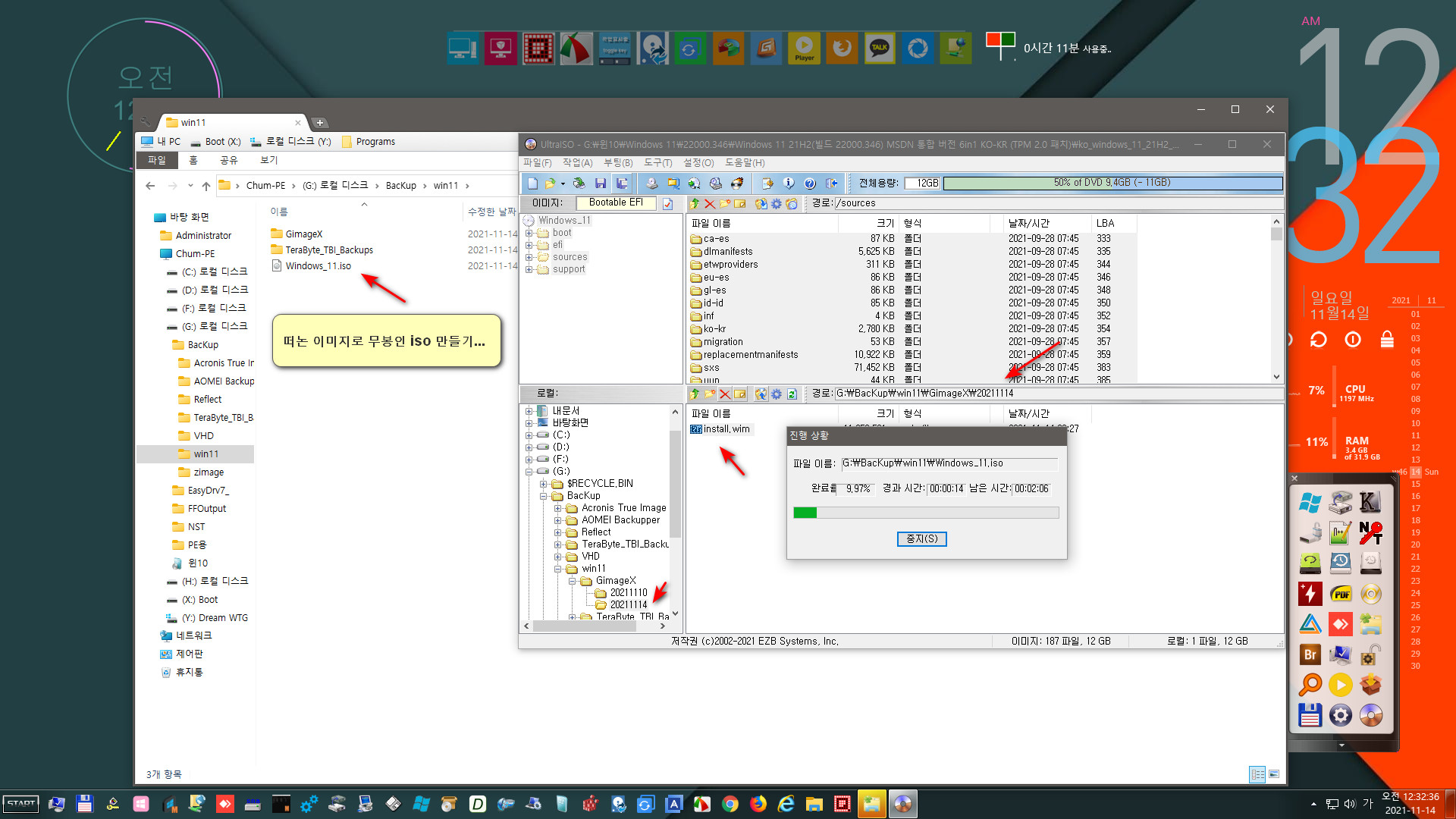This screenshot has width=1456, height=819.
Task: Expand the boot folder in image tree
Action: point(529,234)
